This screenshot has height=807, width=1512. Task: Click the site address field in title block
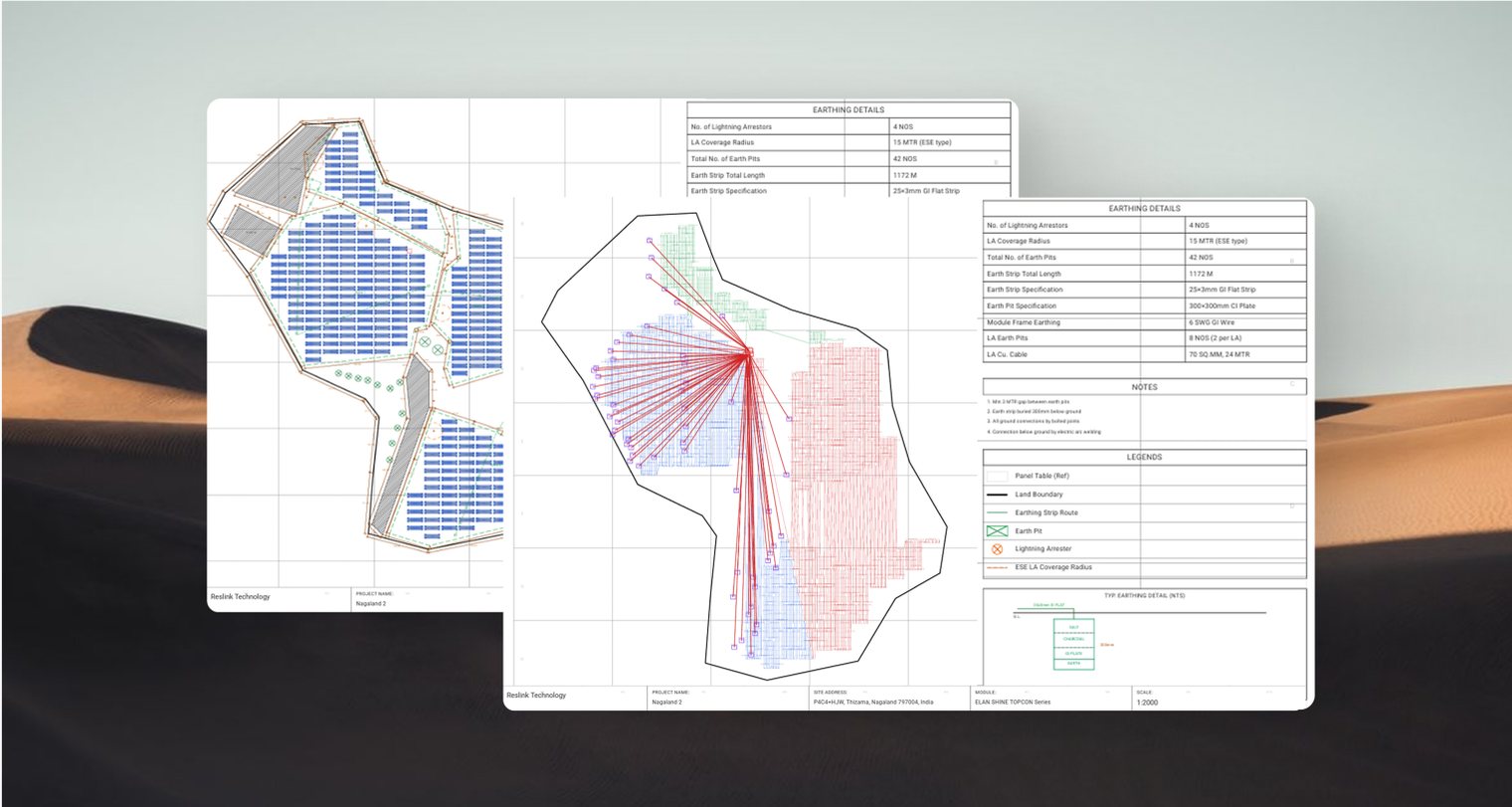coord(888,698)
